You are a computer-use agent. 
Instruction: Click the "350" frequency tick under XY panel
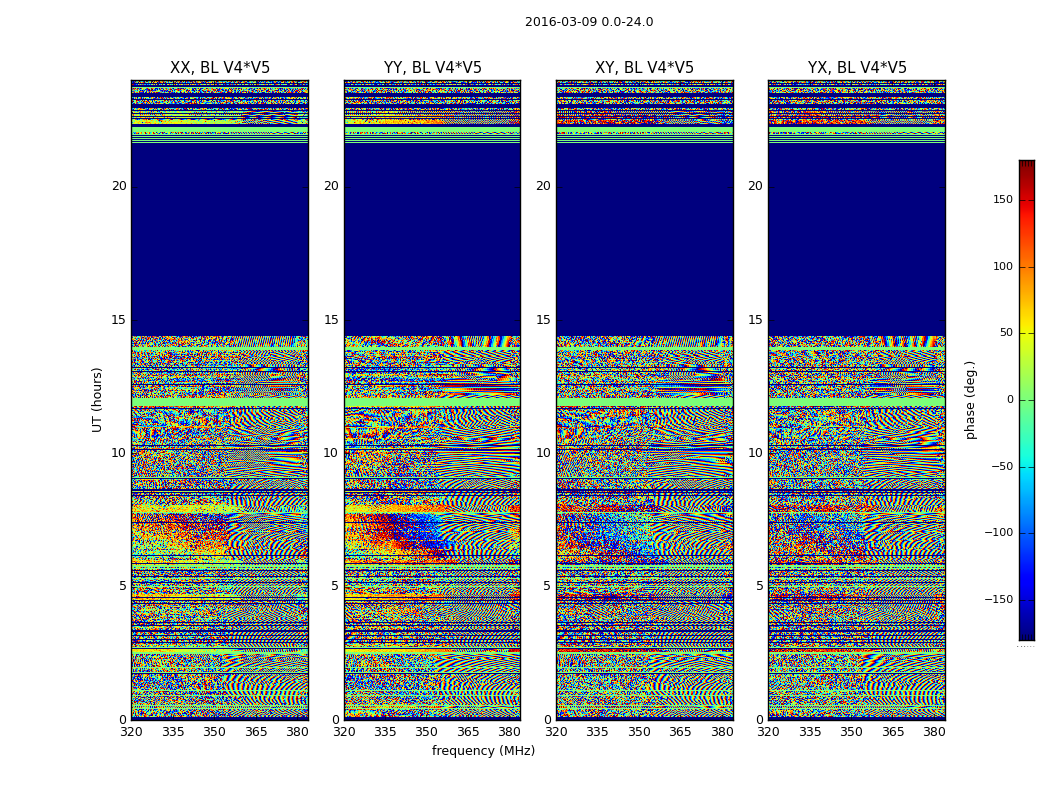click(639, 732)
